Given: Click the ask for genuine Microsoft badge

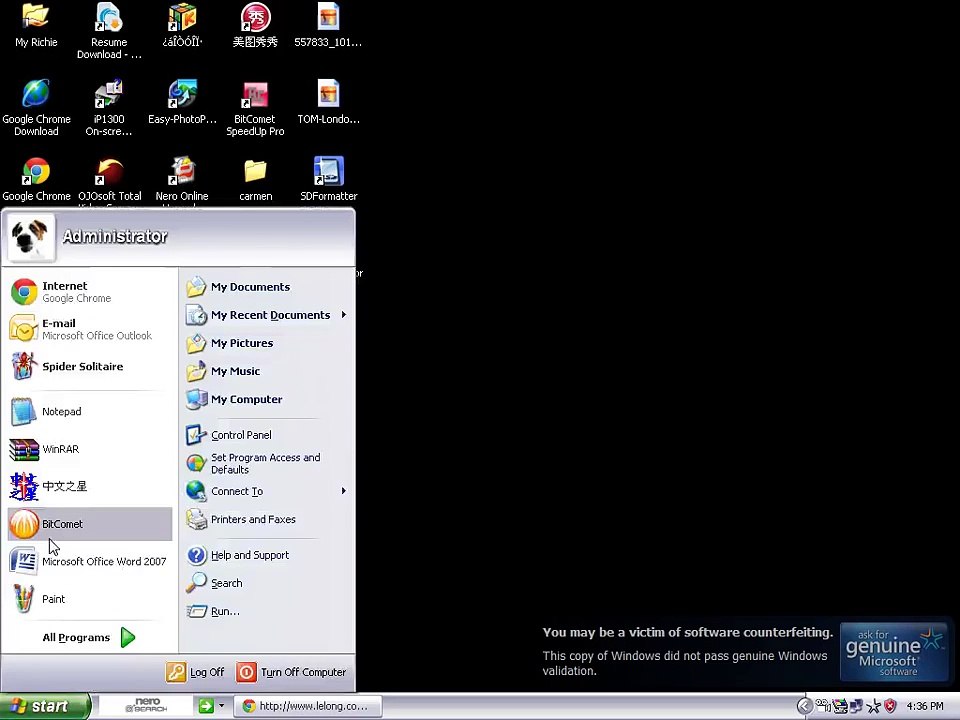Looking at the screenshot, I should click(894, 651).
